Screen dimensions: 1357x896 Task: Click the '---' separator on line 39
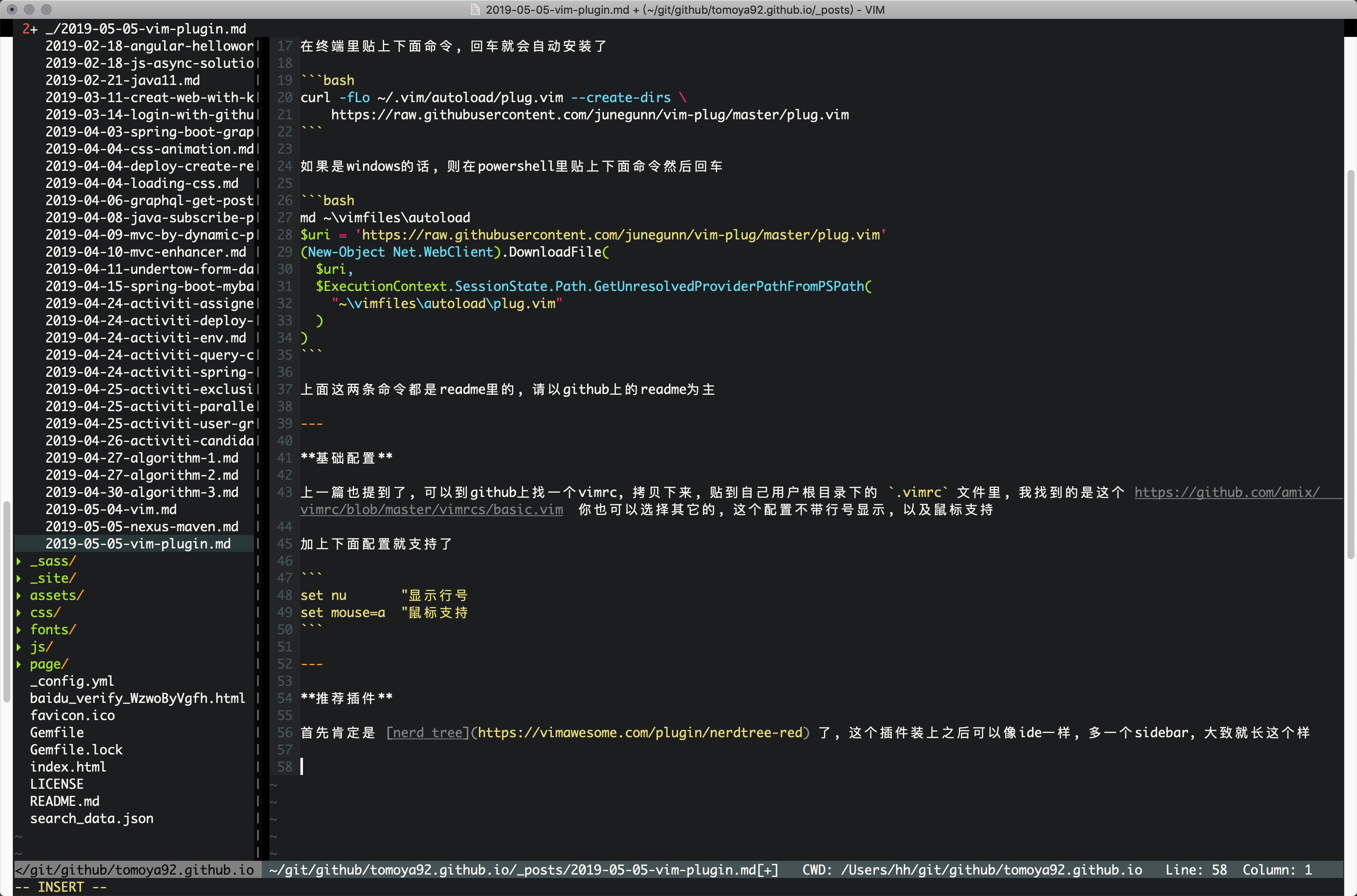[x=312, y=424]
